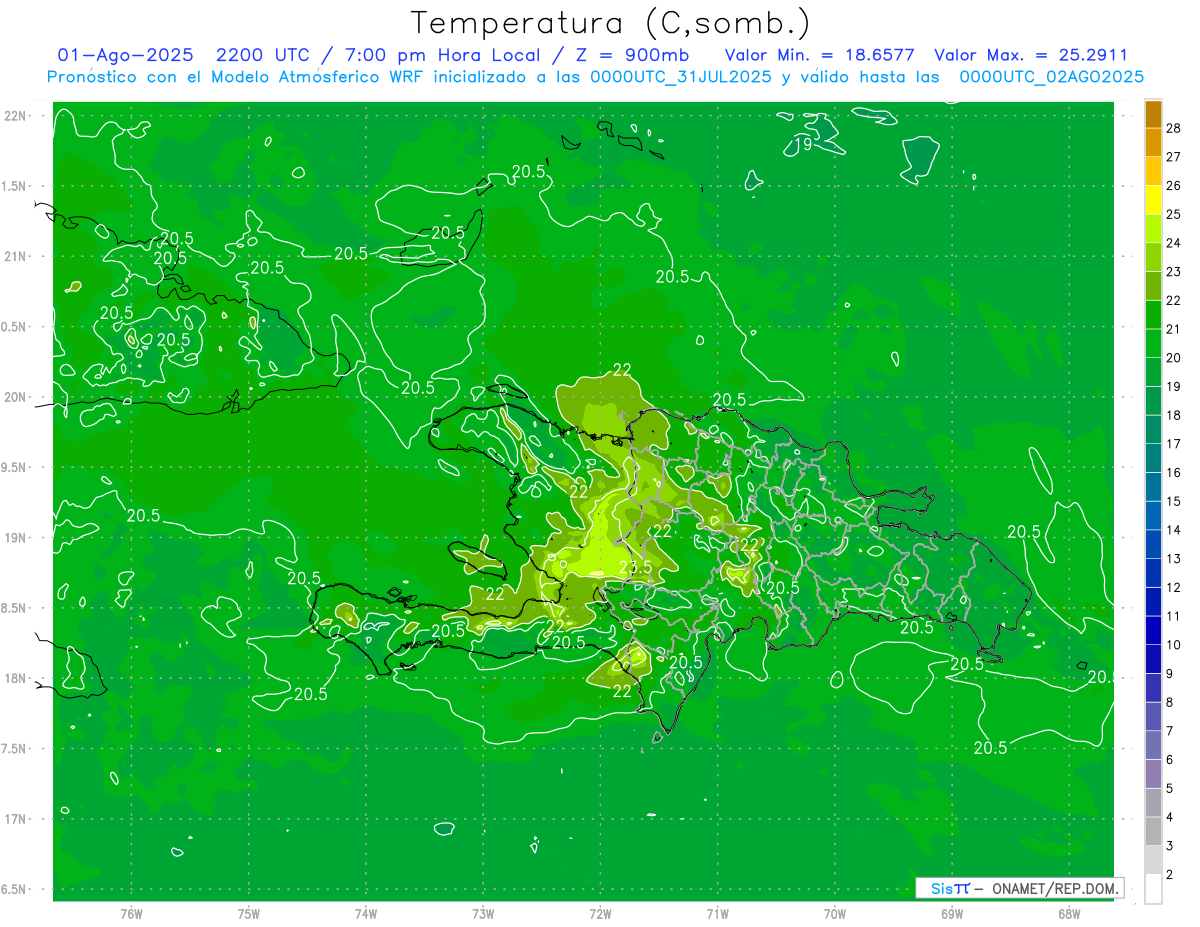Click the '22N' latitude axis label
This screenshot has width=1200, height=927.
click(x=15, y=116)
